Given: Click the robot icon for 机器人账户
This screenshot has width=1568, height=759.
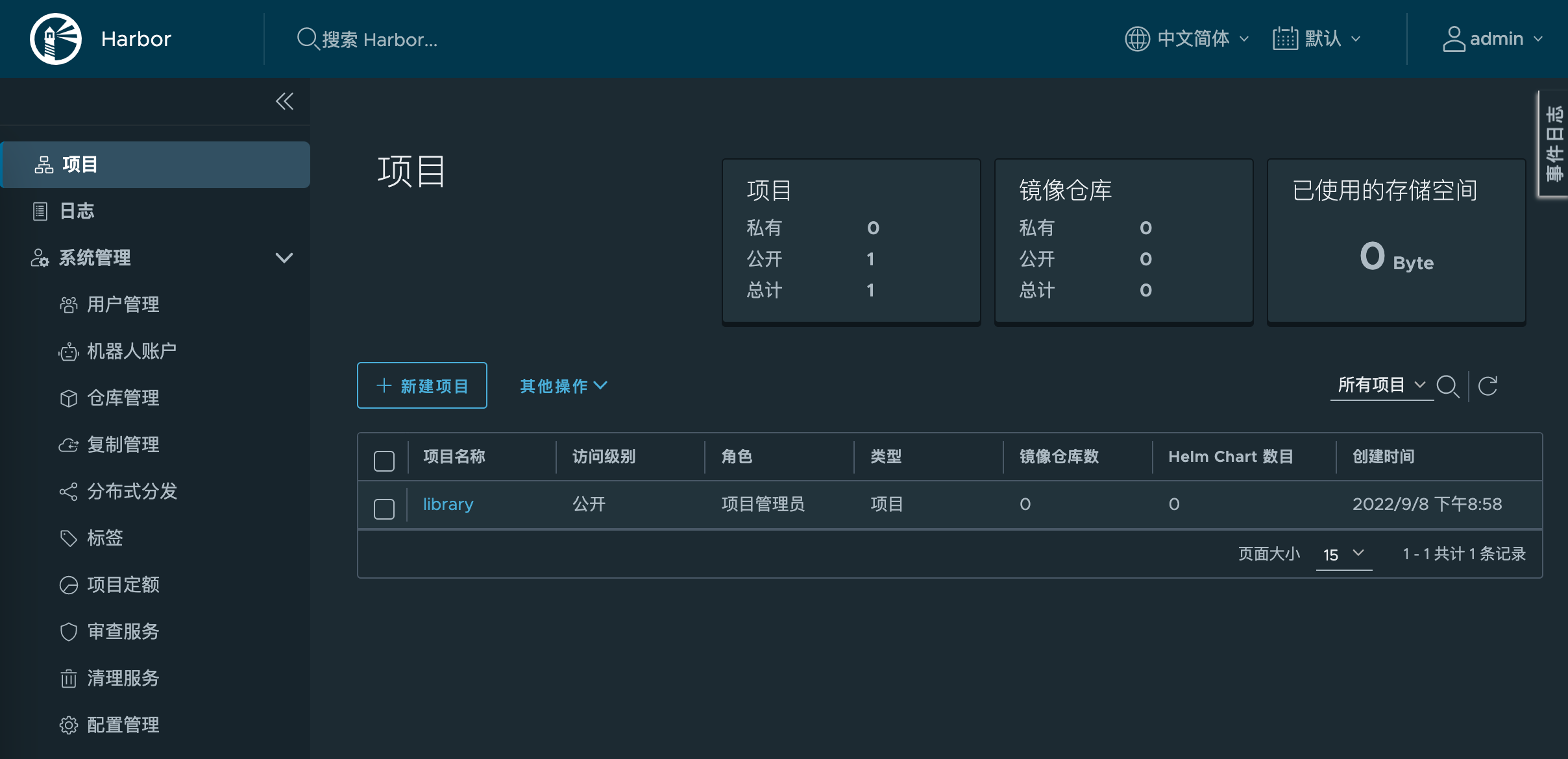Looking at the screenshot, I should click(x=68, y=352).
